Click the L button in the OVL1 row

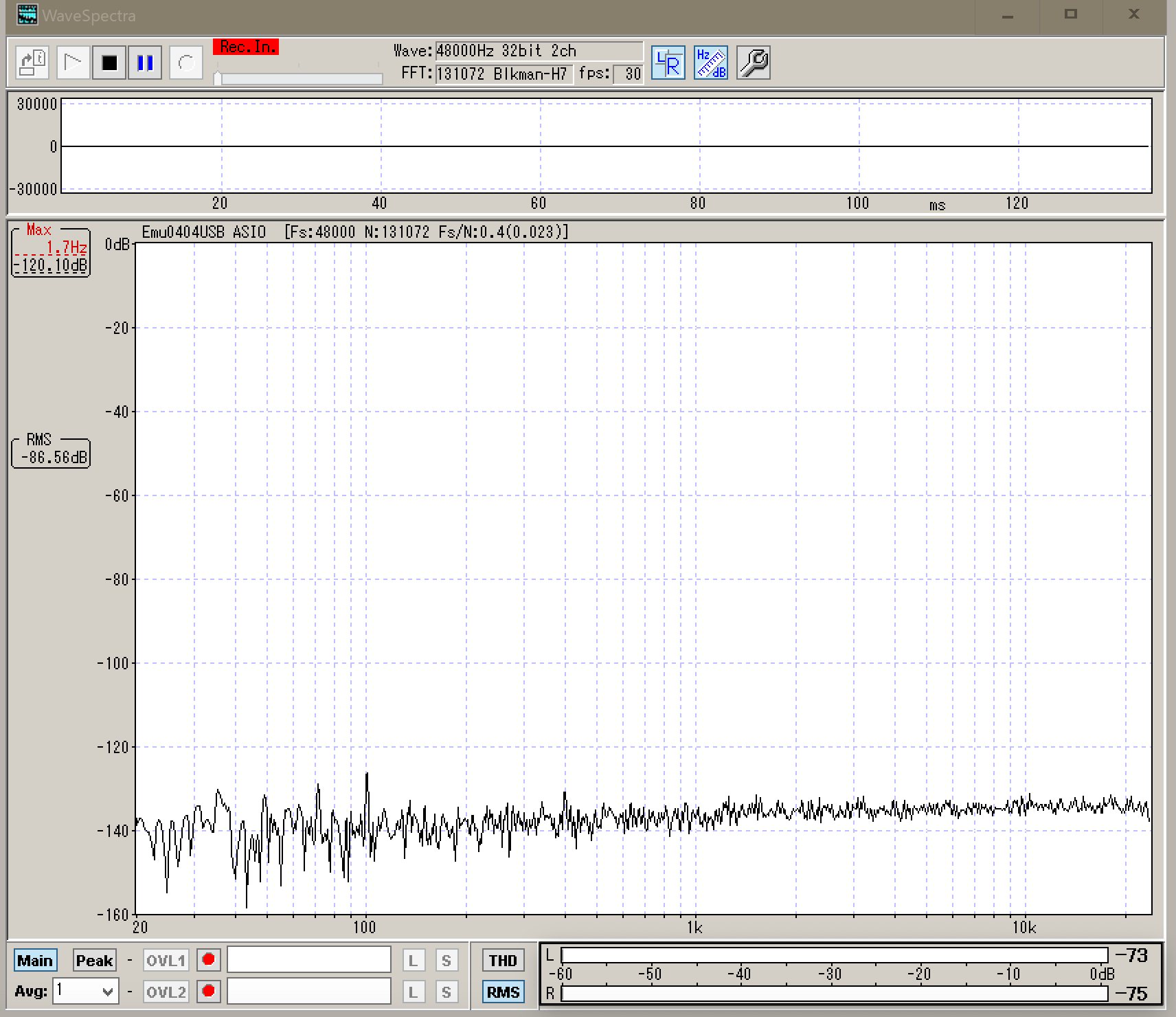(x=414, y=960)
